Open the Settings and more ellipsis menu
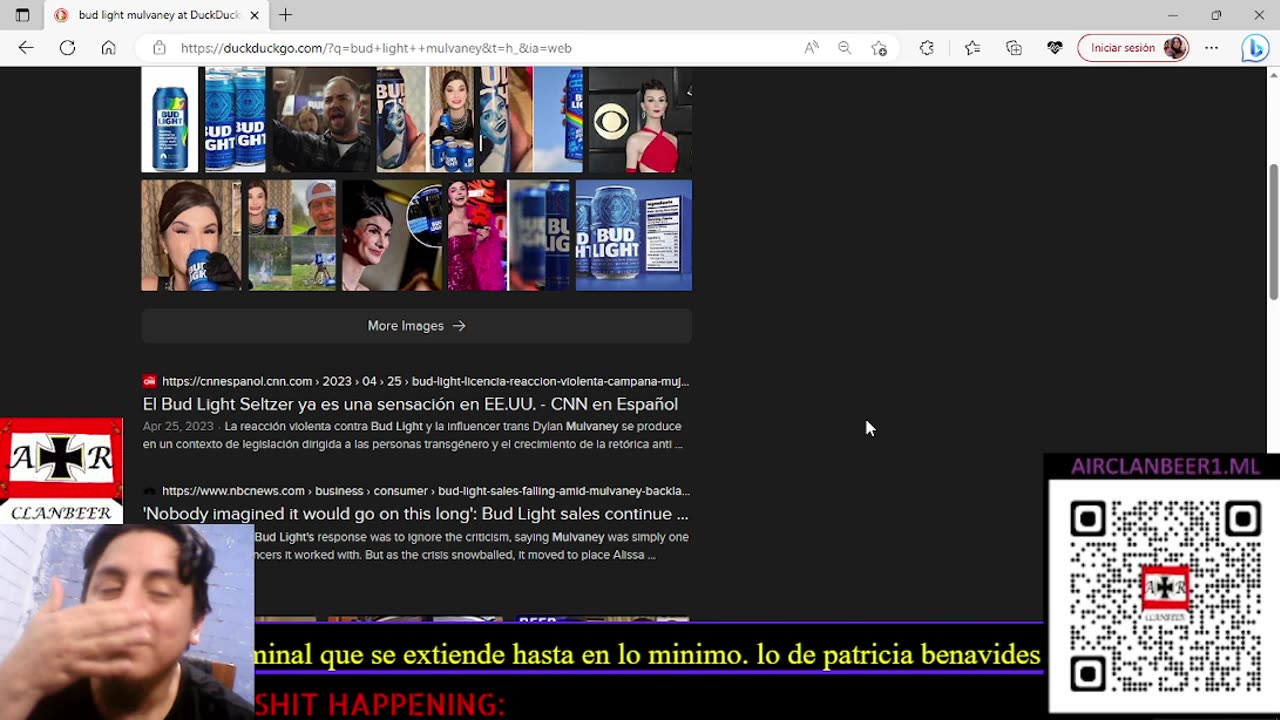Screen dimensions: 1280x720 (1212, 48)
